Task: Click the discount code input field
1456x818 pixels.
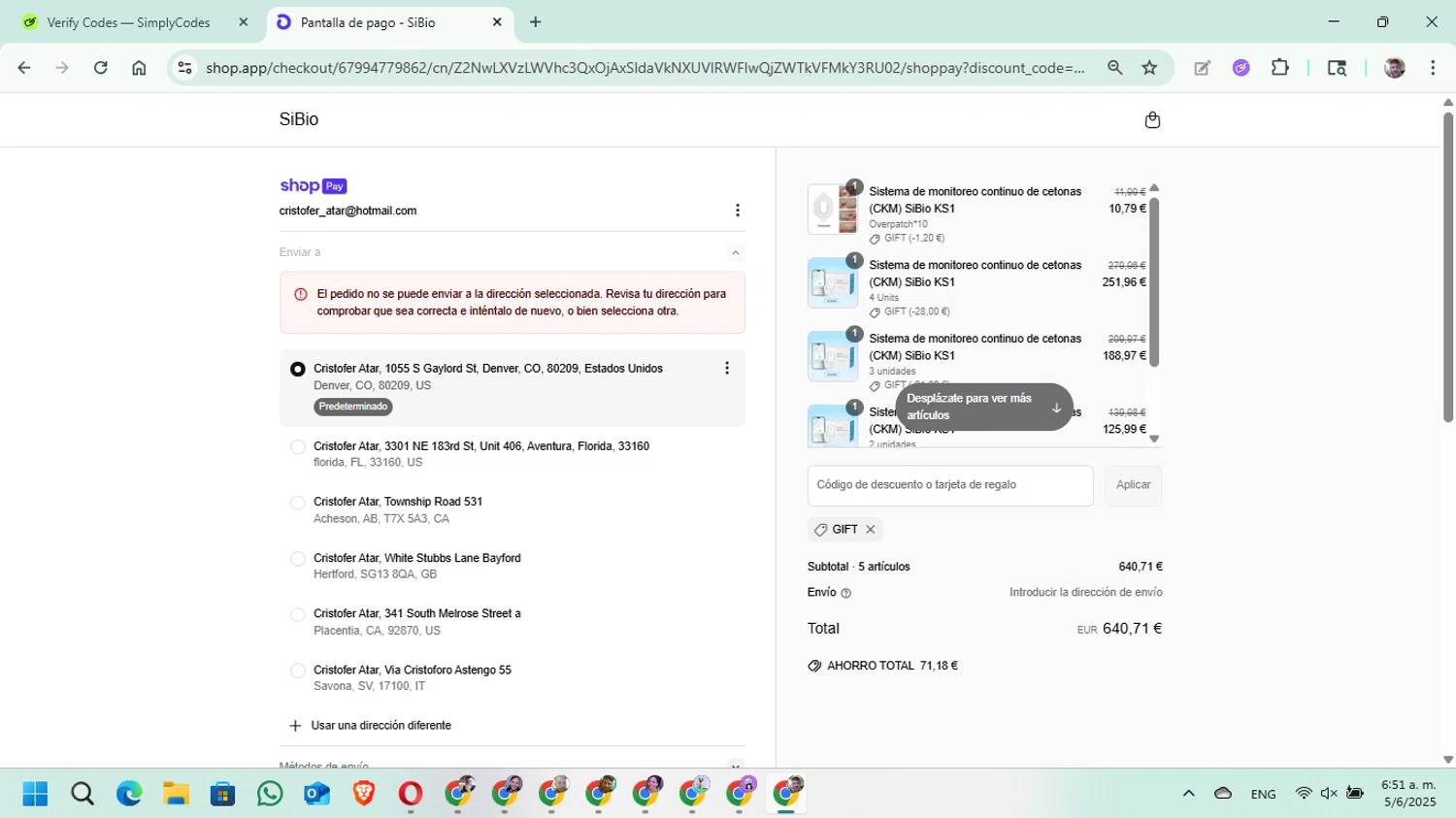Action: pos(950,485)
